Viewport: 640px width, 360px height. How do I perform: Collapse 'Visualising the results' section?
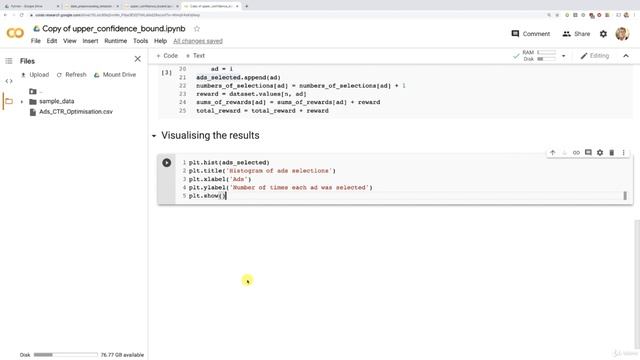(x=154, y=136)
